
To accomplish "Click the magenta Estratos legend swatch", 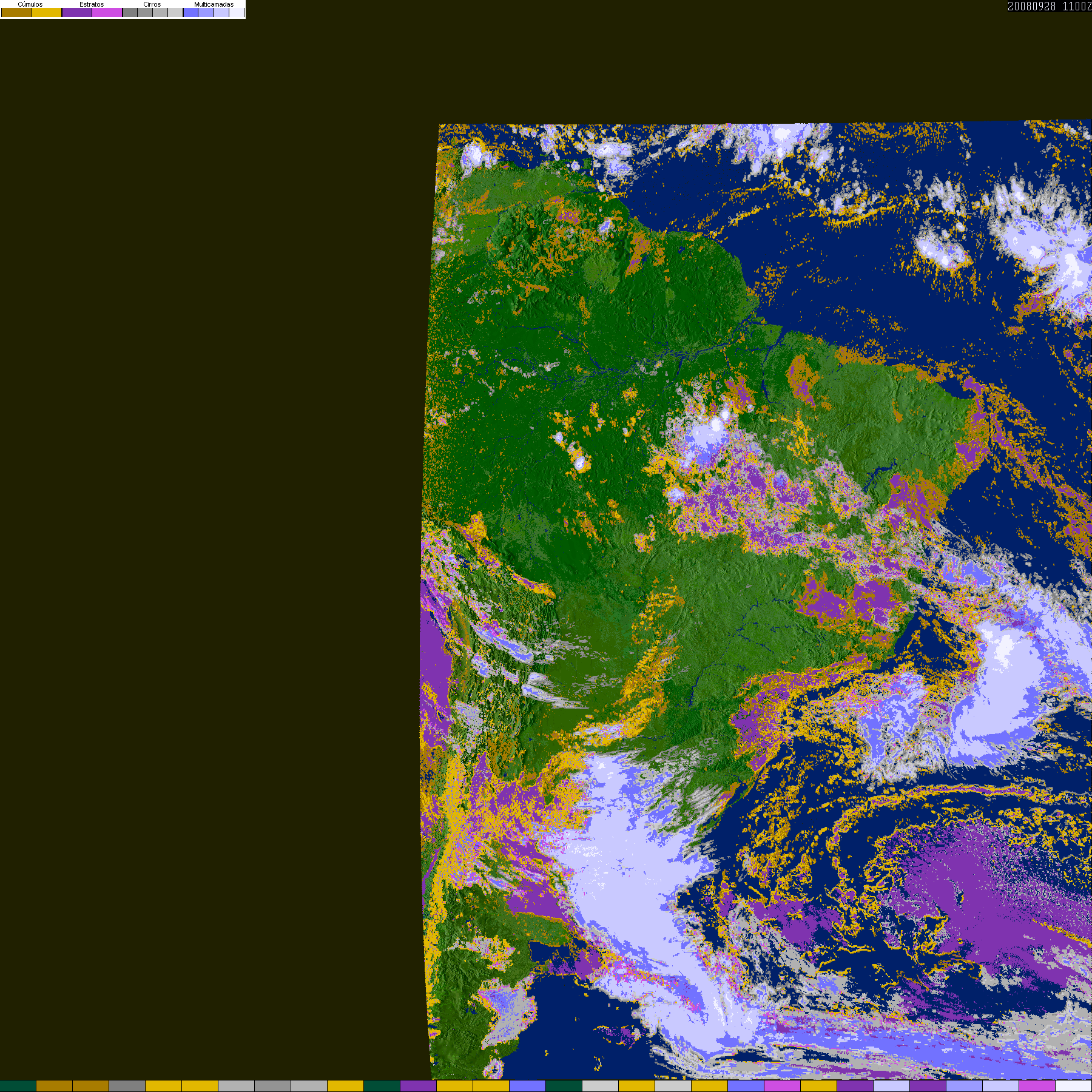I will (107, 12).
